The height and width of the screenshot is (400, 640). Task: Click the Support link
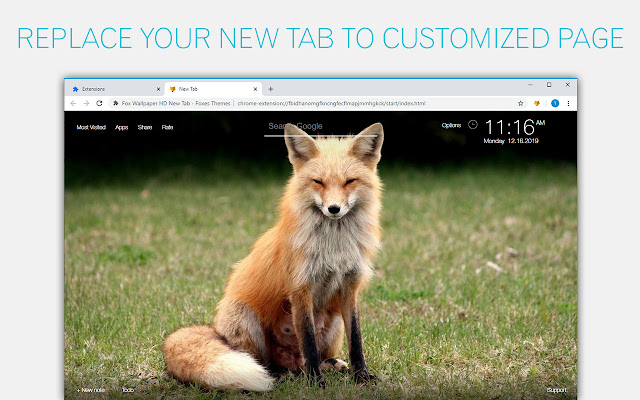(x=557, y=390)
